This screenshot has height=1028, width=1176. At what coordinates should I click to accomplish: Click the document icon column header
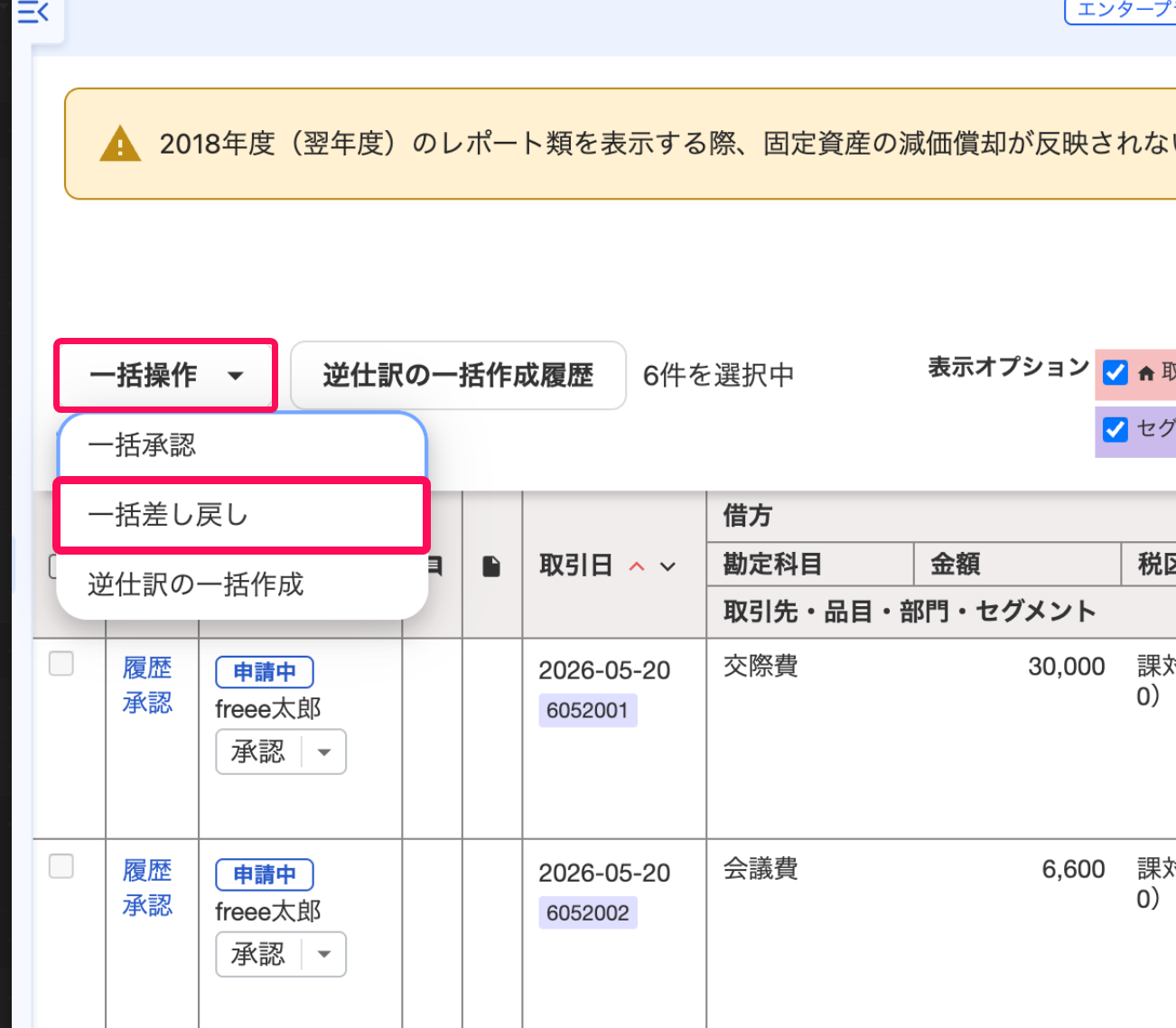[x=491, y=566]
